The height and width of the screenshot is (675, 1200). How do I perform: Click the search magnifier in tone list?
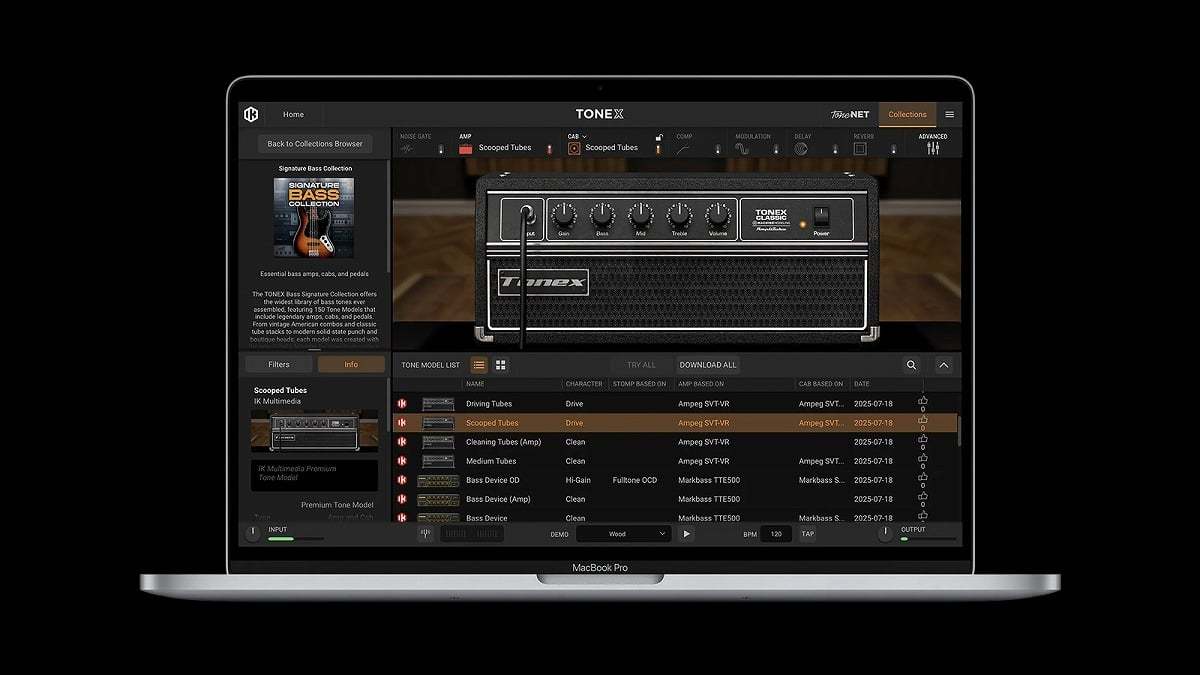coord(910,365)
